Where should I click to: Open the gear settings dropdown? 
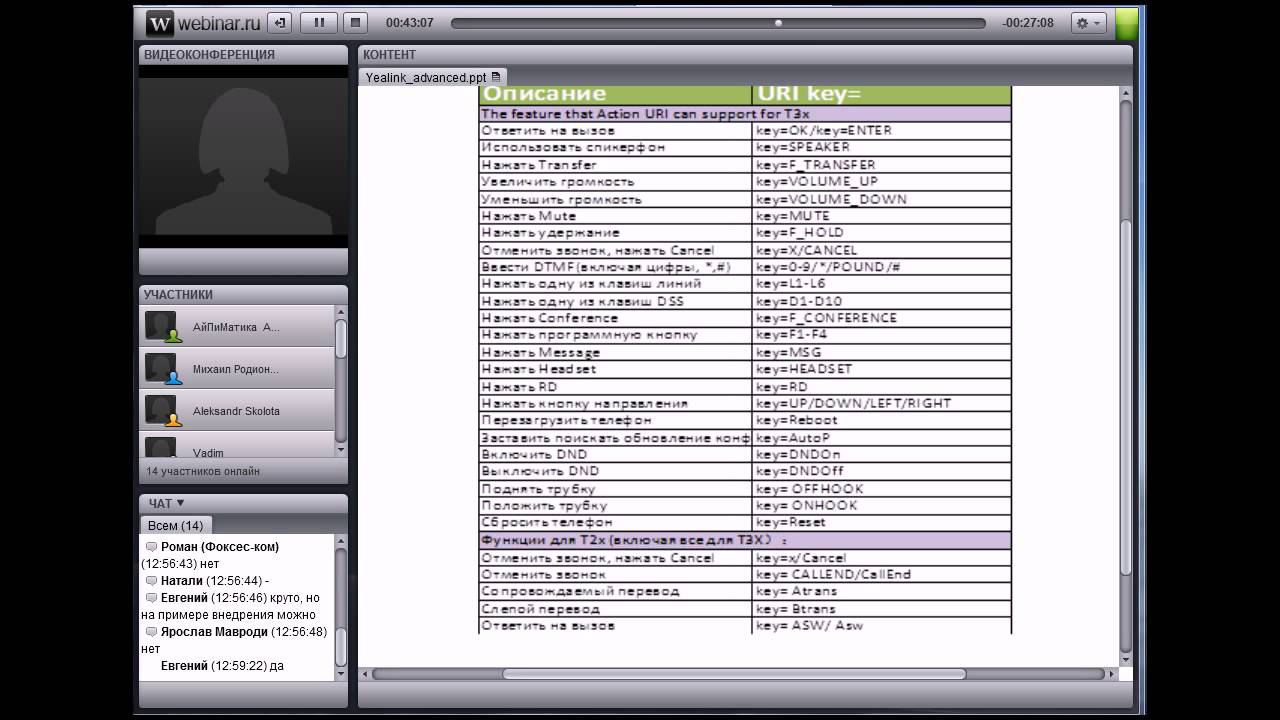1088,22
